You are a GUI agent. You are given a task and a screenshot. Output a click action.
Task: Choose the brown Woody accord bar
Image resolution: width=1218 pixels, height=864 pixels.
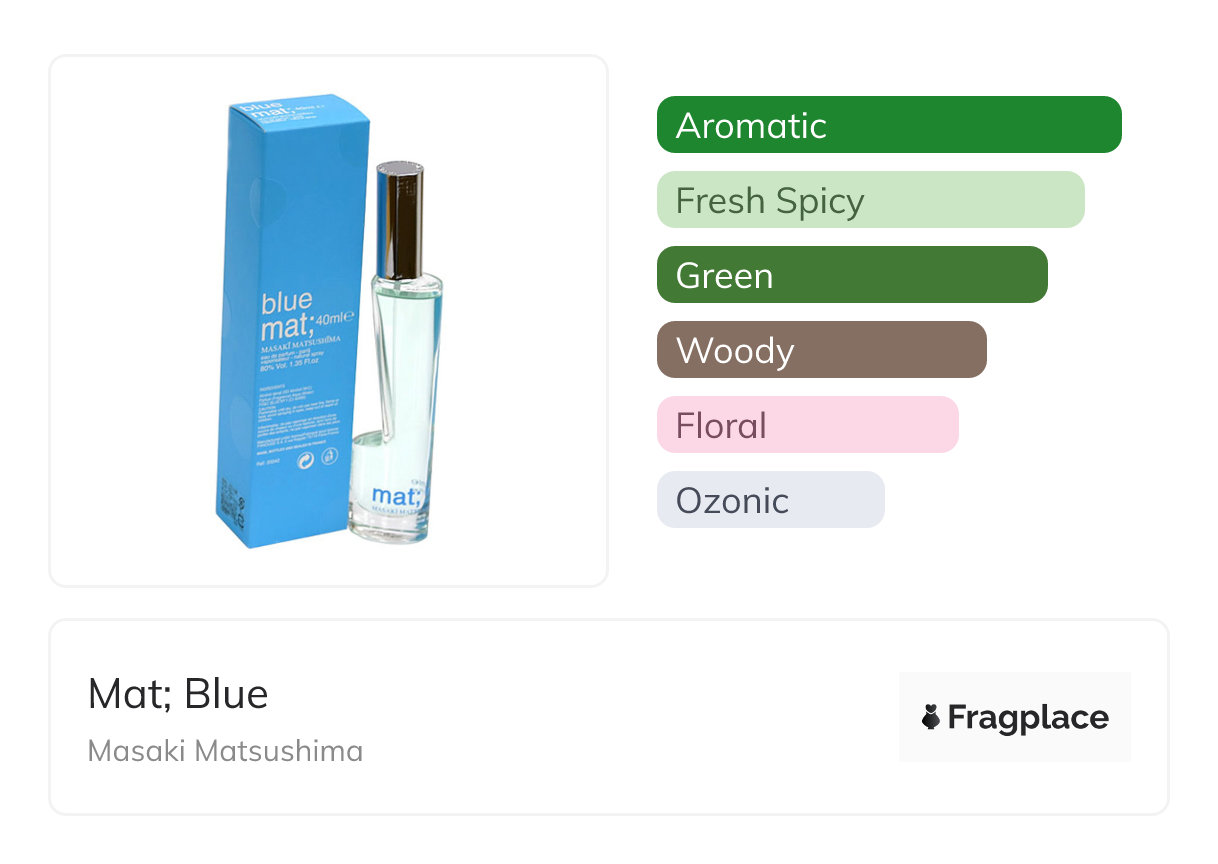[821, 350]
